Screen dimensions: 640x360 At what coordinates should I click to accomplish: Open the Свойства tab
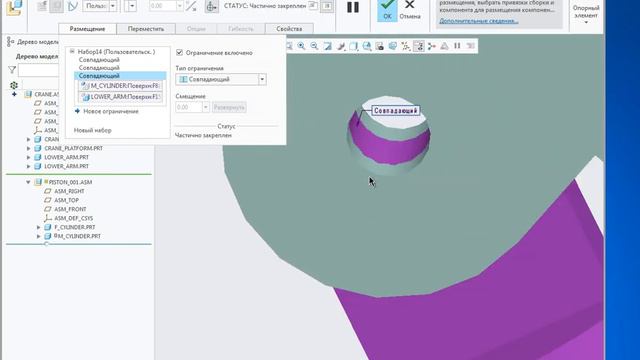pos(289,29)
